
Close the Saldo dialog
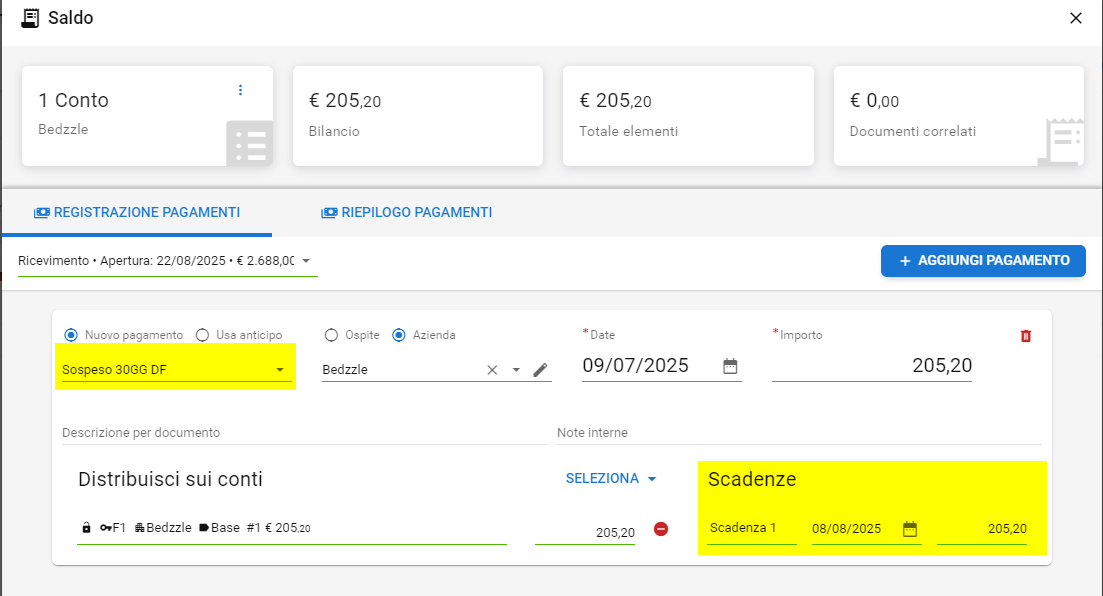tap(1076, 18)
